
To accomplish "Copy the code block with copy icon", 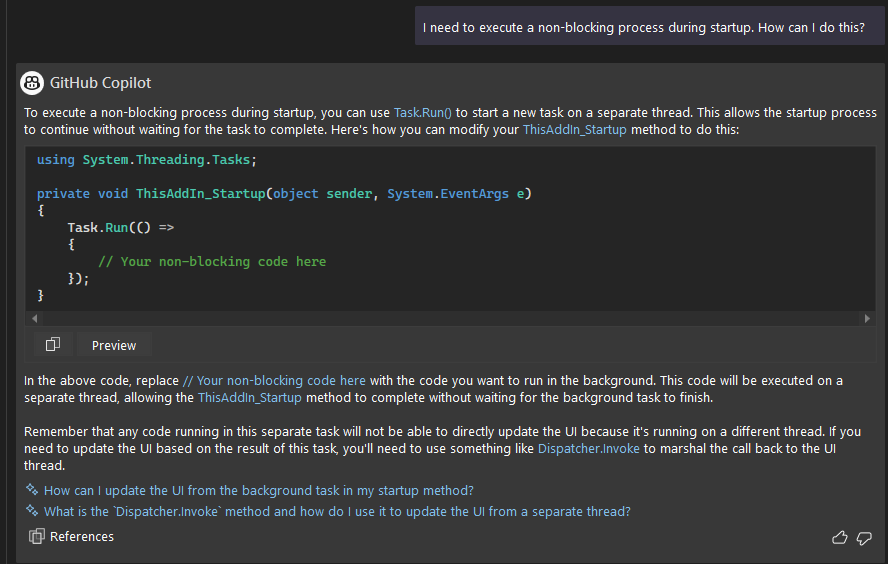I will coord(53,344).
